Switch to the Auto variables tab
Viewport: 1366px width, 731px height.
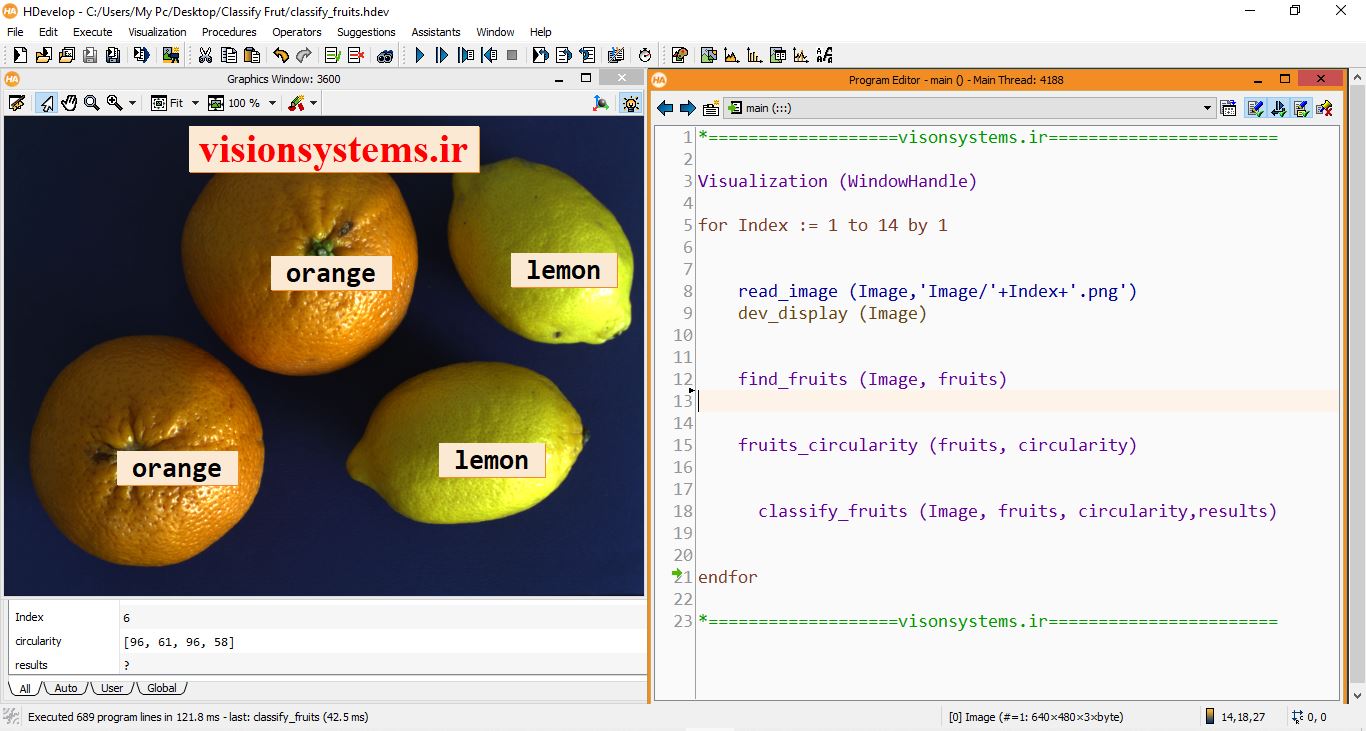66,688
